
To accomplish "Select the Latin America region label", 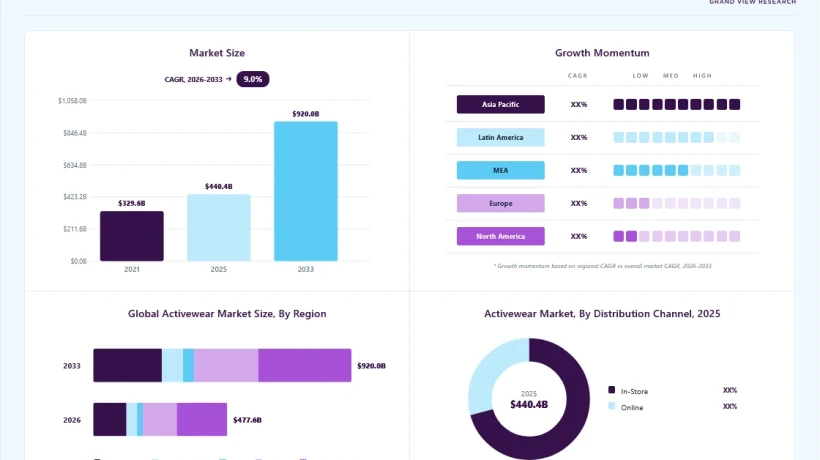I will click(500, 137).
